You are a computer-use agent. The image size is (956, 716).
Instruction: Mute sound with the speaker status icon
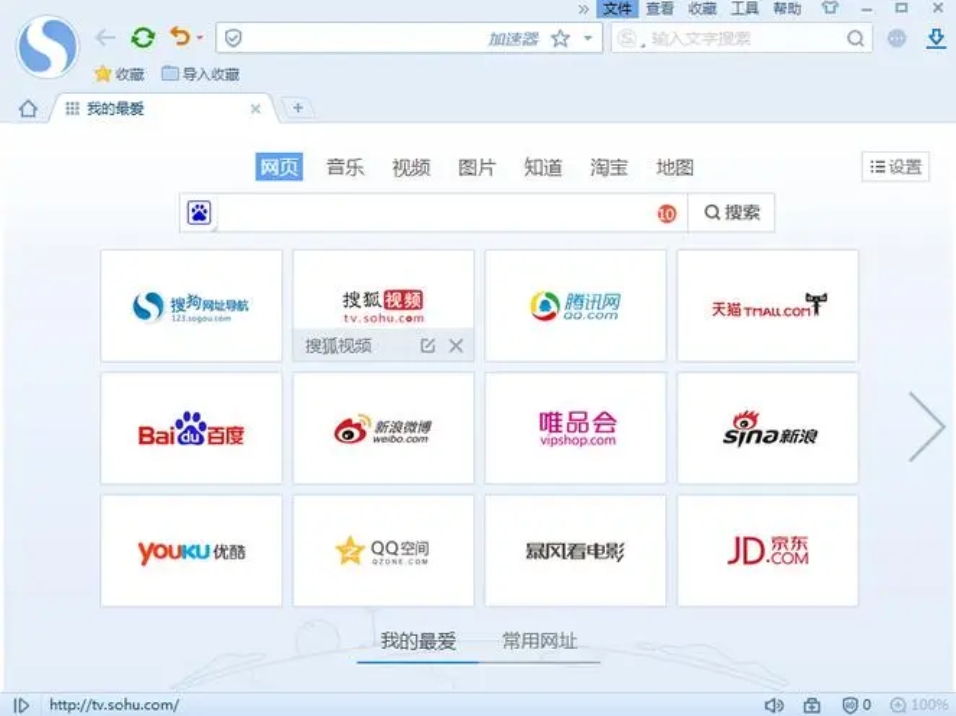[x=774, y=706]
